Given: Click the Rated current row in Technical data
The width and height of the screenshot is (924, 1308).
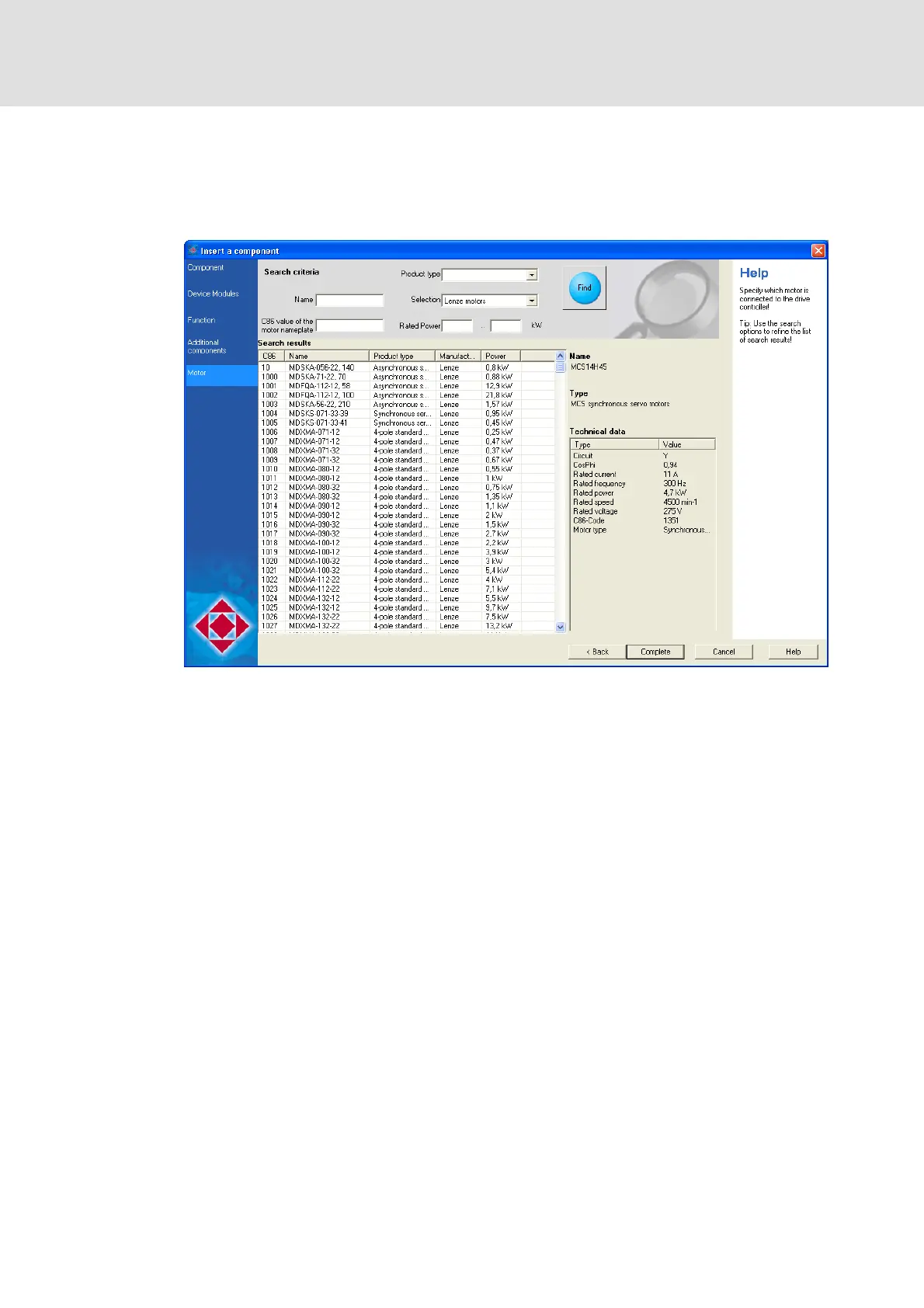Looking at the screenshot, I should coord(642,475).
